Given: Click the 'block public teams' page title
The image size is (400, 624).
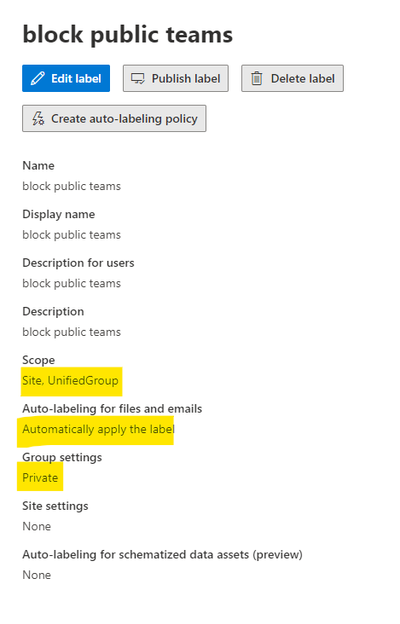Looking at the screenshot, I should pyautogui.click(x=127, y=34).
